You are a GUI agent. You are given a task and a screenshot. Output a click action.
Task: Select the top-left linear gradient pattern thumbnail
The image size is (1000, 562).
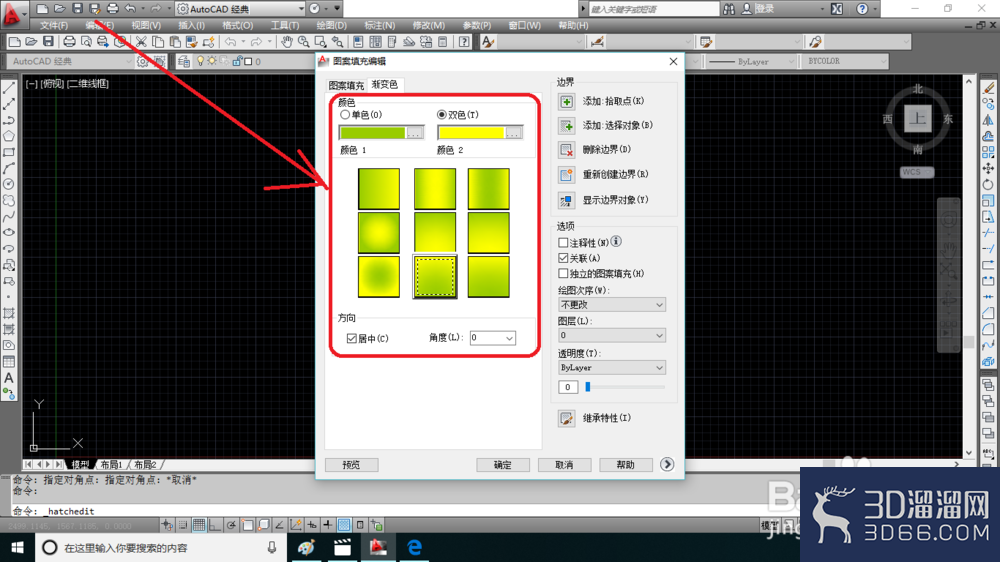[x=379, y=189]
